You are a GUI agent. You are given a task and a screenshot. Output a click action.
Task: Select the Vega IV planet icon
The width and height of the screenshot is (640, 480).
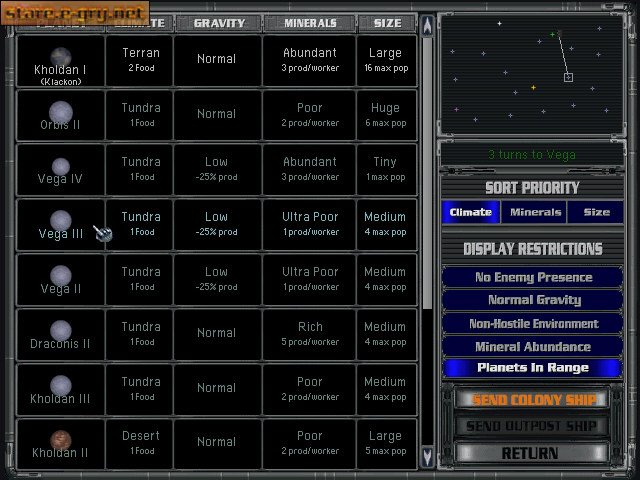click(x=61, y=167)
